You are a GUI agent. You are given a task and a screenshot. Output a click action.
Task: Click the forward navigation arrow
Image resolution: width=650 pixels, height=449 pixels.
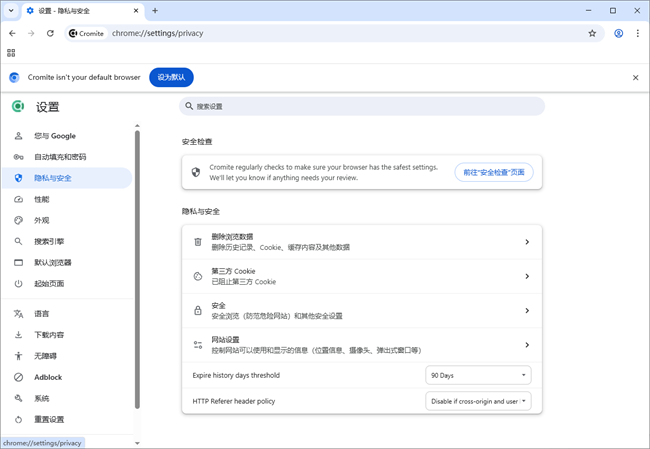point(31,33)
